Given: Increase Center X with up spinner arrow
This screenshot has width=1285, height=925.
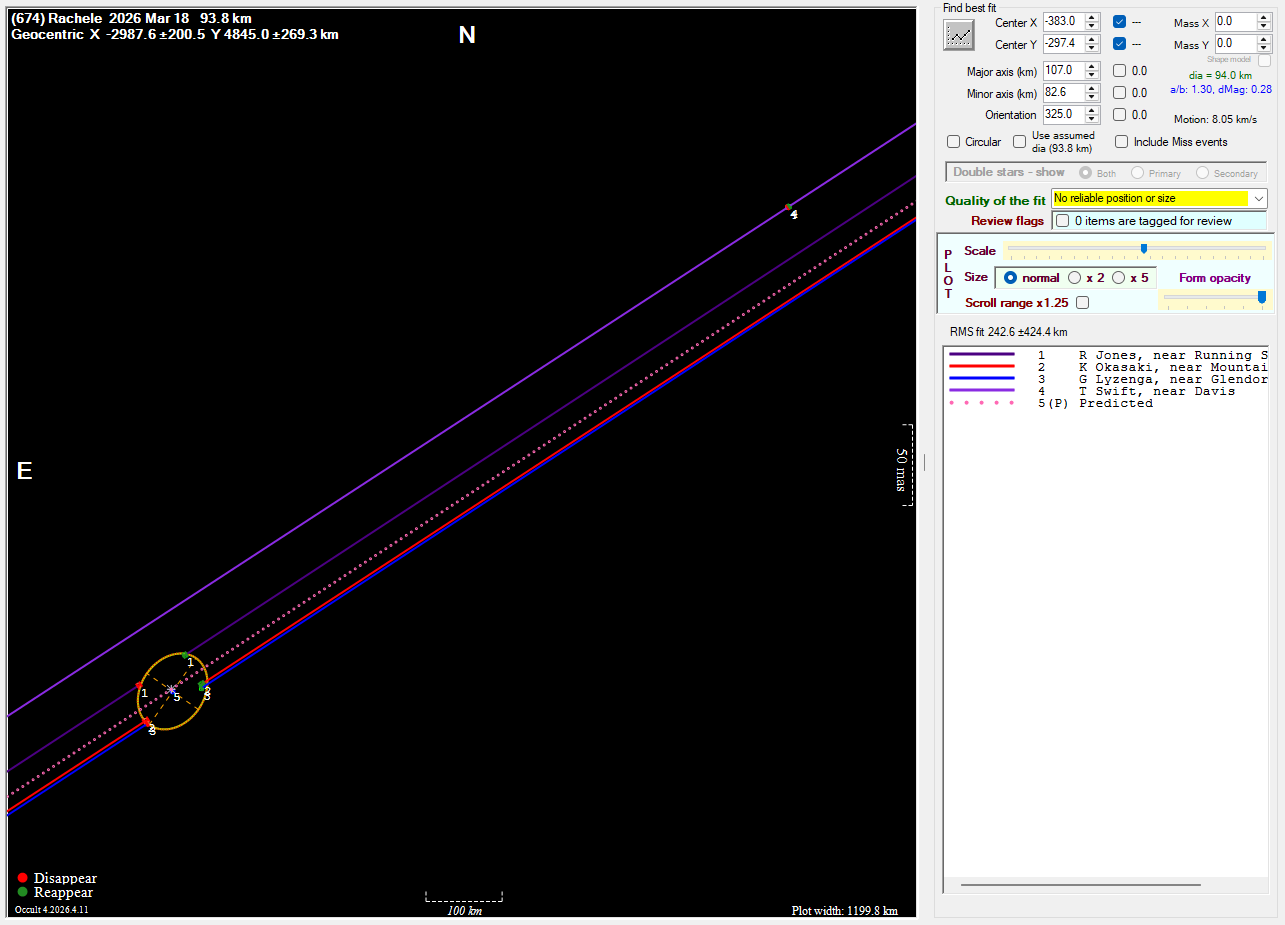Looking at the screenshot, I should 1092,17.
